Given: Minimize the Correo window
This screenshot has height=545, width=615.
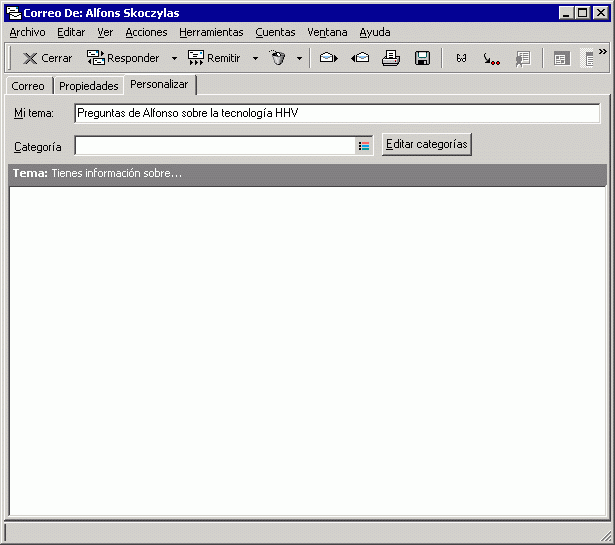Looking at the screenshot, I should pyautogui.click(x=566, y=13).
